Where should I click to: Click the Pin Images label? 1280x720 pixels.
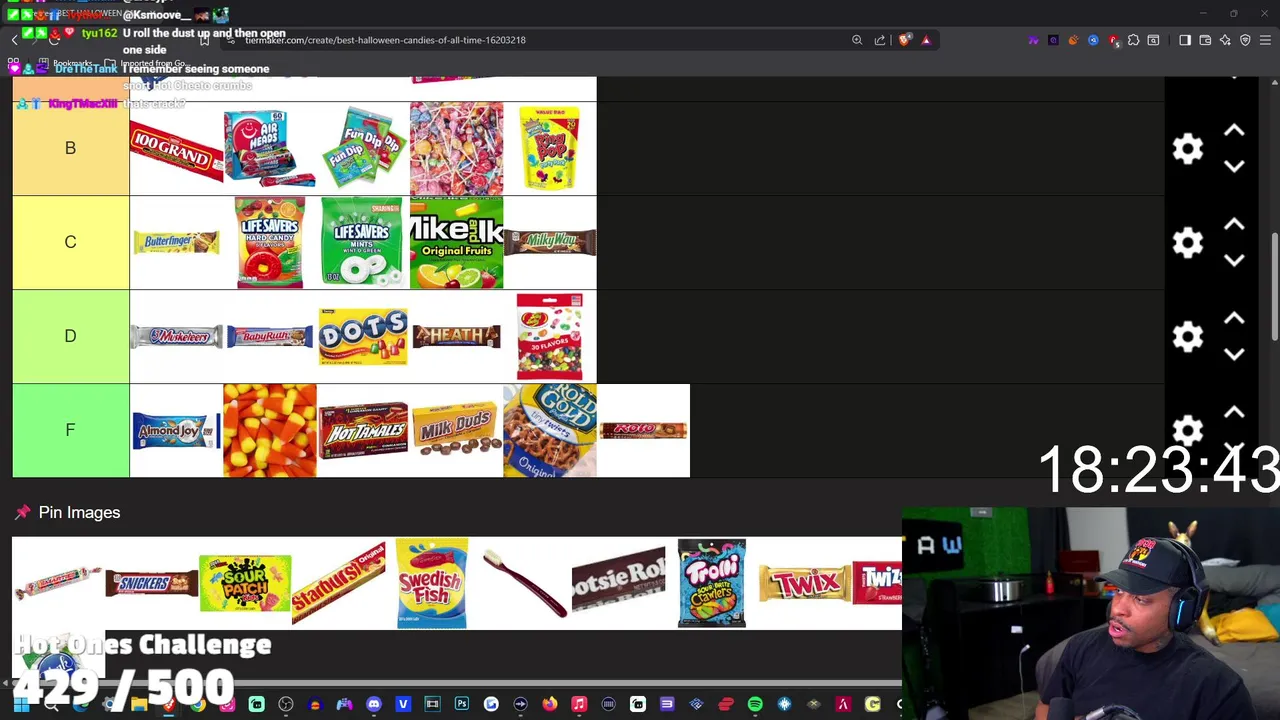(x=79, y=512)
